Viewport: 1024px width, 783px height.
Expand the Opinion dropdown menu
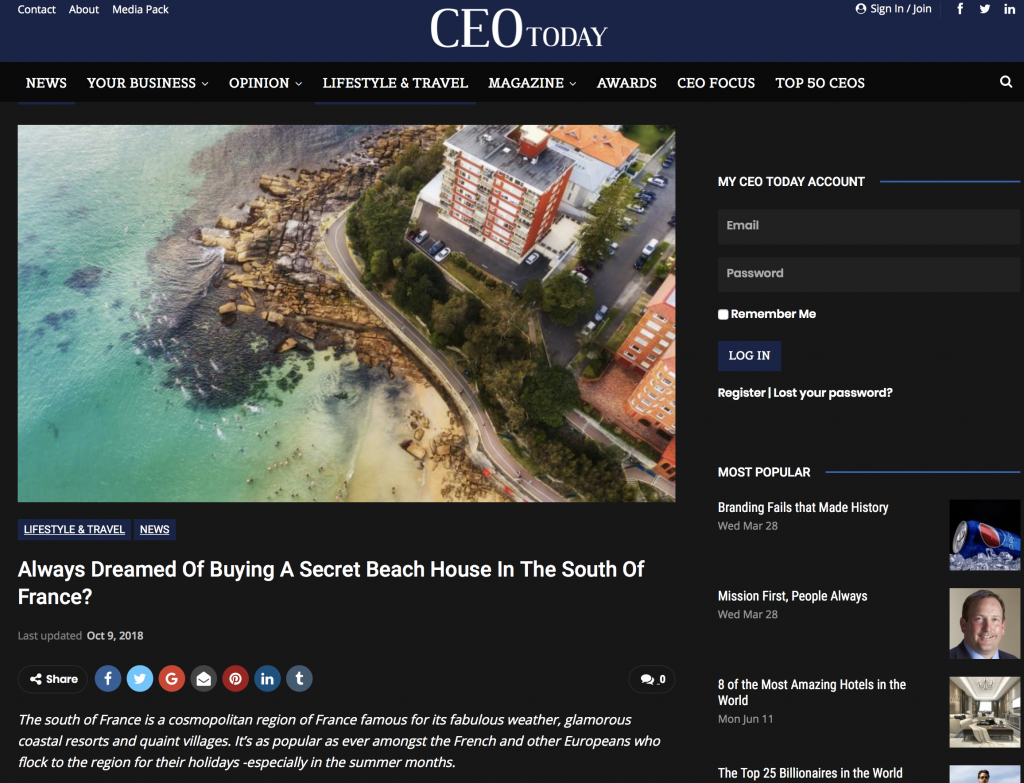[265, 83]
